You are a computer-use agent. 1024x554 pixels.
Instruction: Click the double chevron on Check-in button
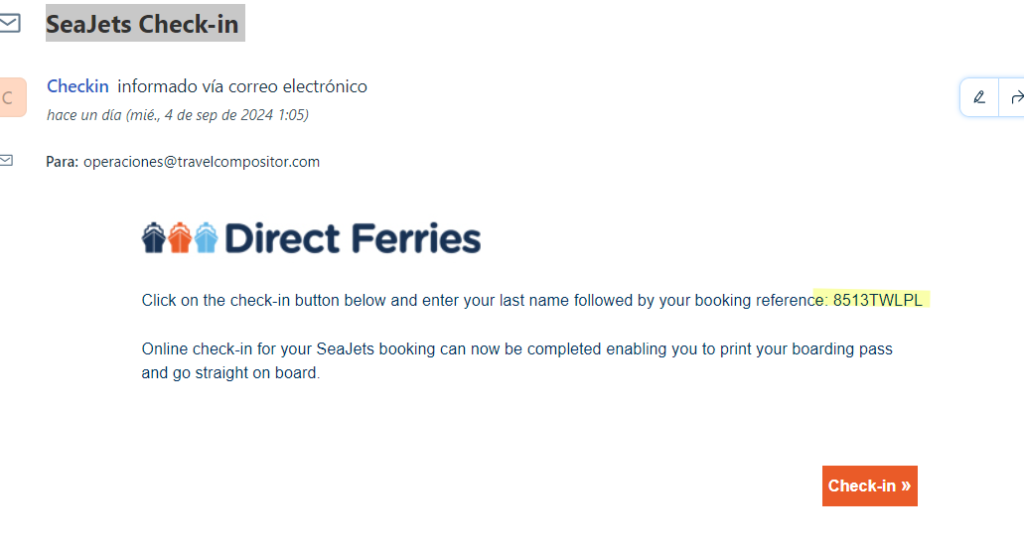[905, 486]
